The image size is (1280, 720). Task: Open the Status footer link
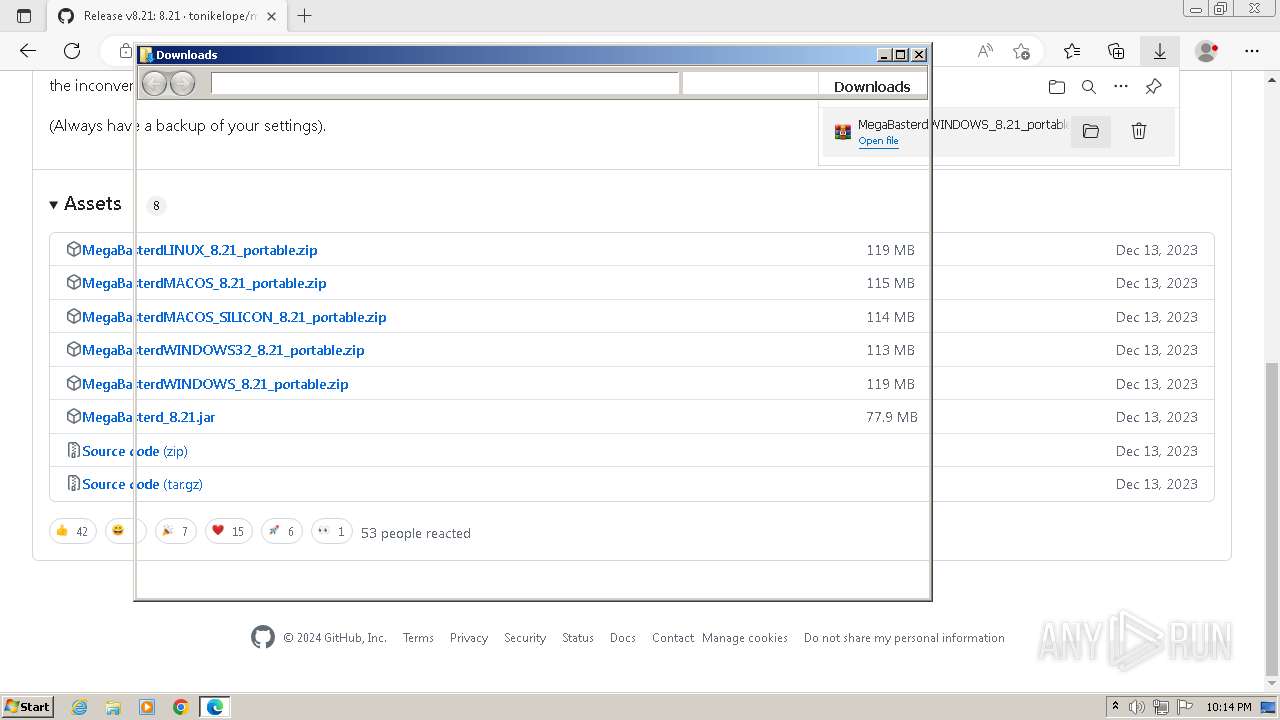578,638
